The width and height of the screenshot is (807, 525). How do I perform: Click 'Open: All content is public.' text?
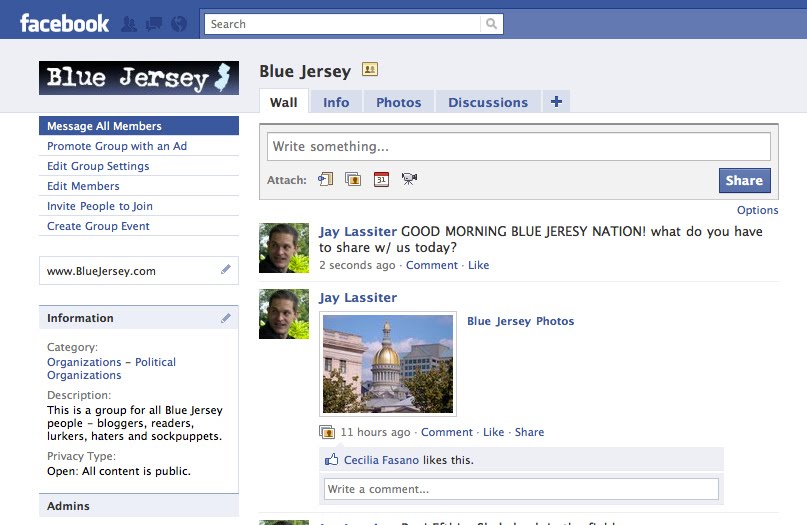coord(119,471)
